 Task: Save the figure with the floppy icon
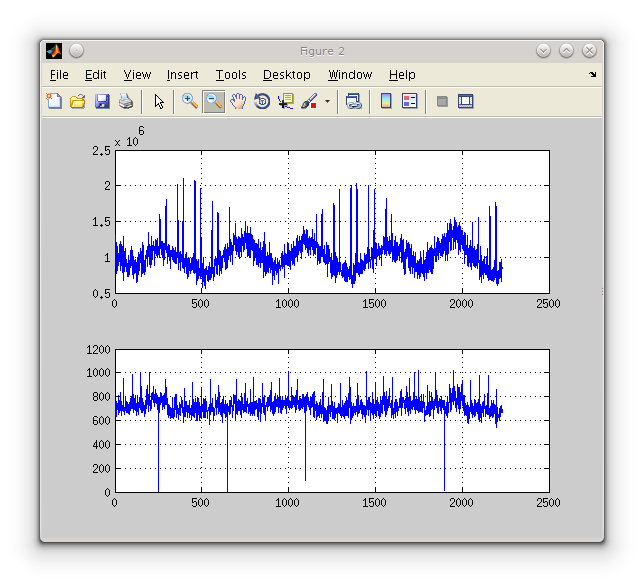tap(101, 101)
